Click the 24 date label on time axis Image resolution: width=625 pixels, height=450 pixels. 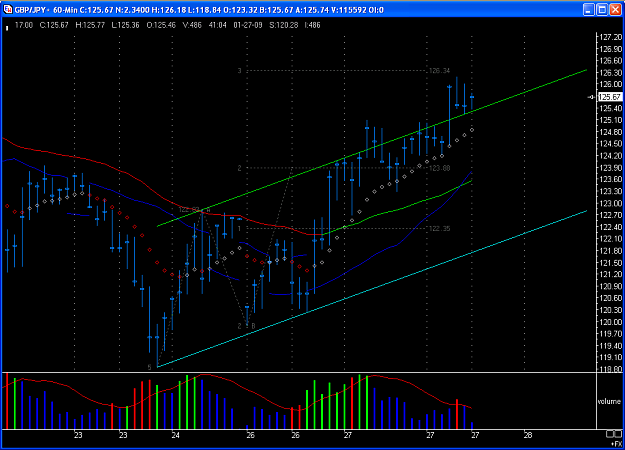176,435
